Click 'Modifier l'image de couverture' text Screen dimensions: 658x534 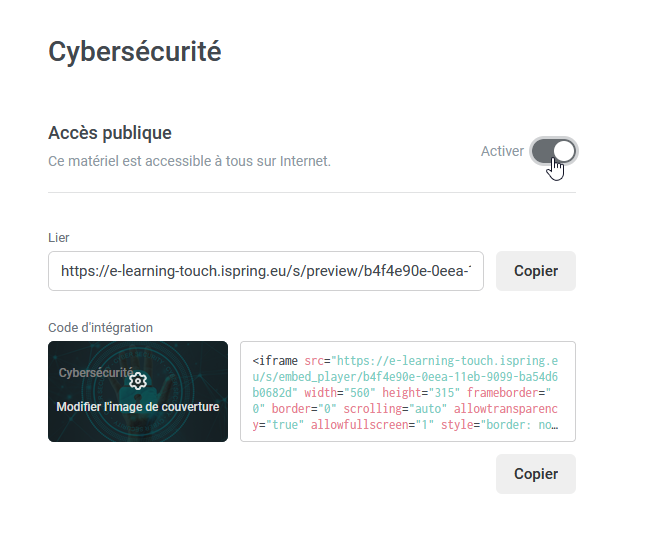[x=138, y=407]
